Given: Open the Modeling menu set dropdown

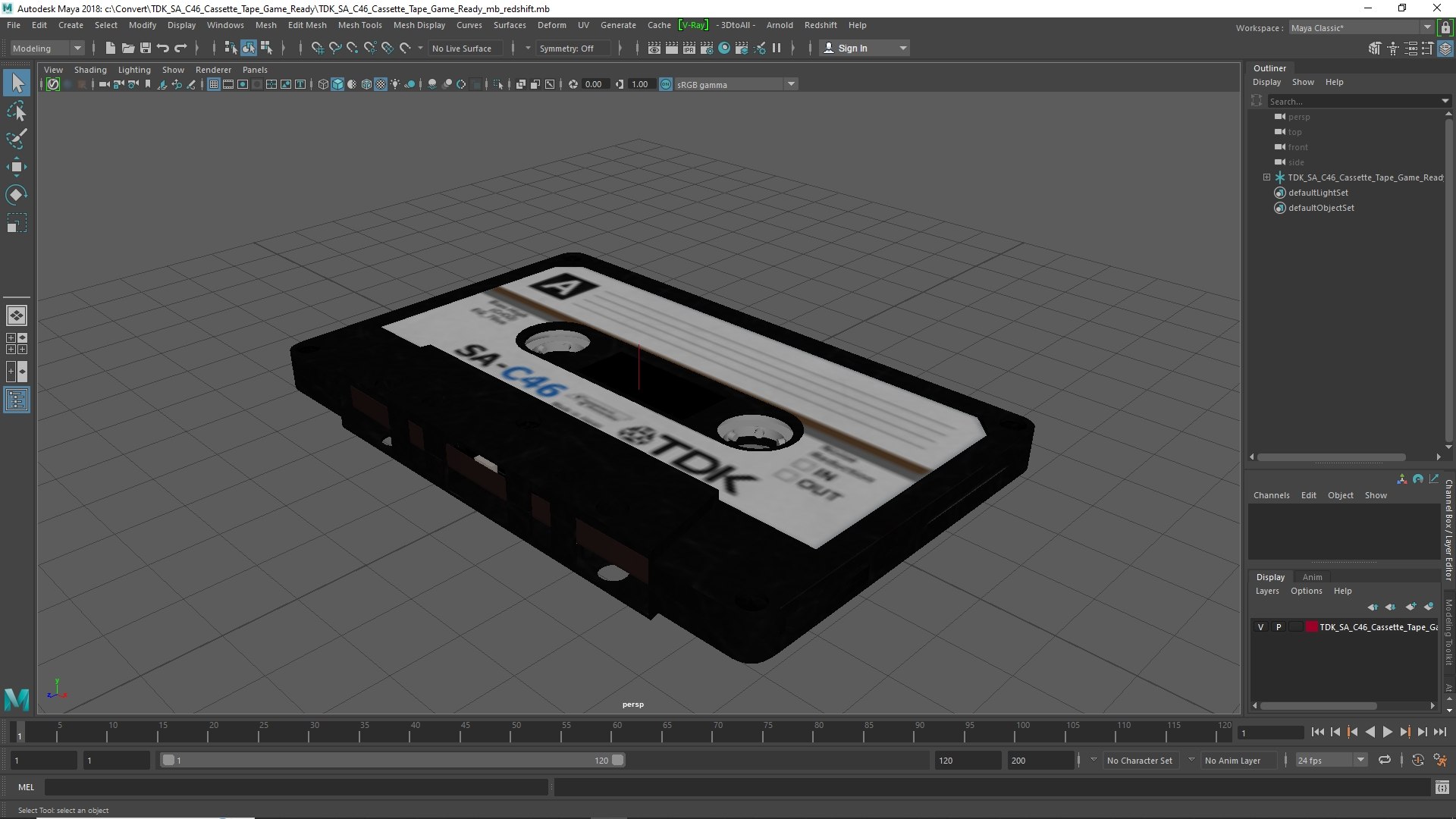Looking at the screenshot, I should tap(47, 48).
